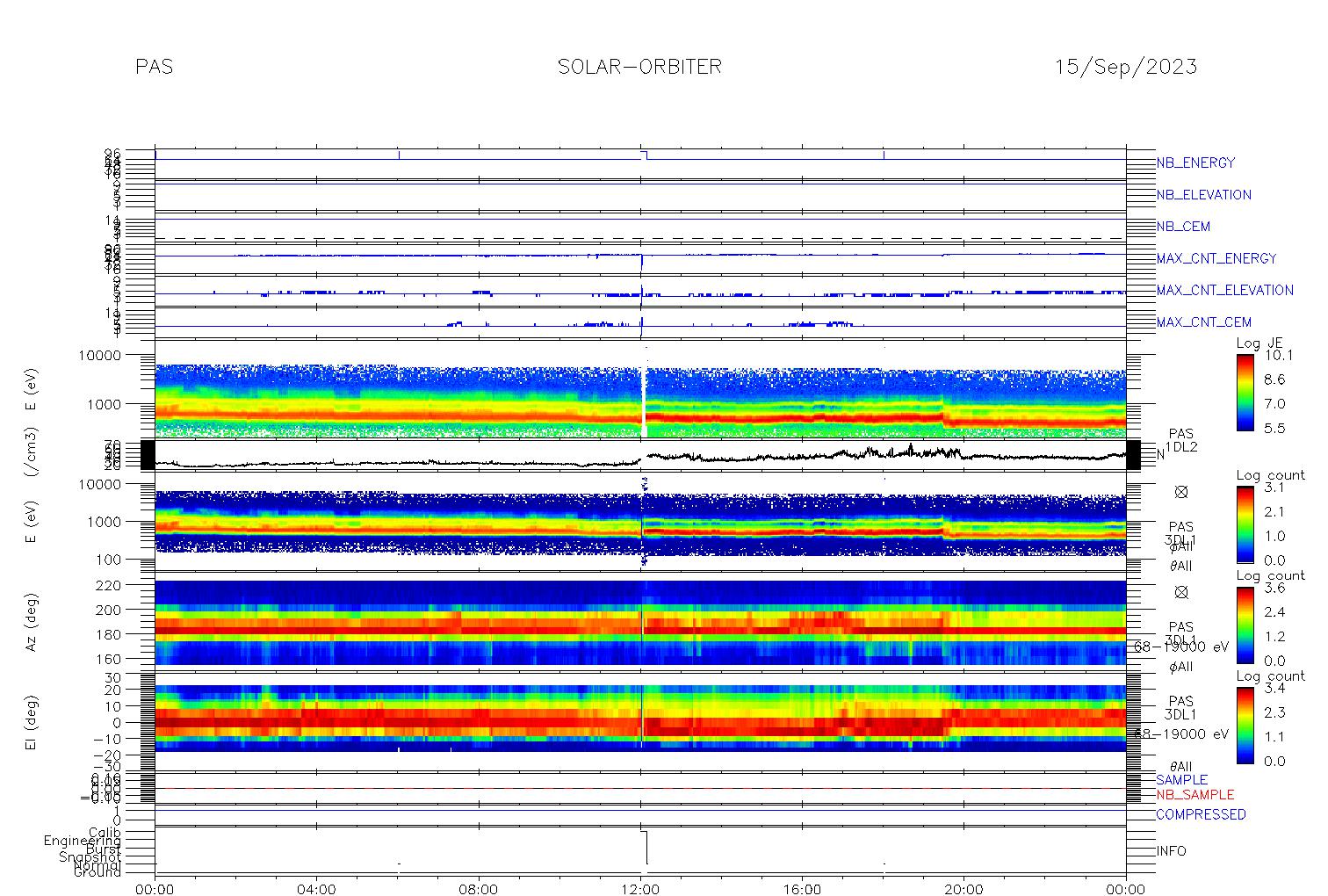The height and width of the screenshot is (896, 1328).
Task: Click the Az (deg) axis label
Action: pos(32,622)
